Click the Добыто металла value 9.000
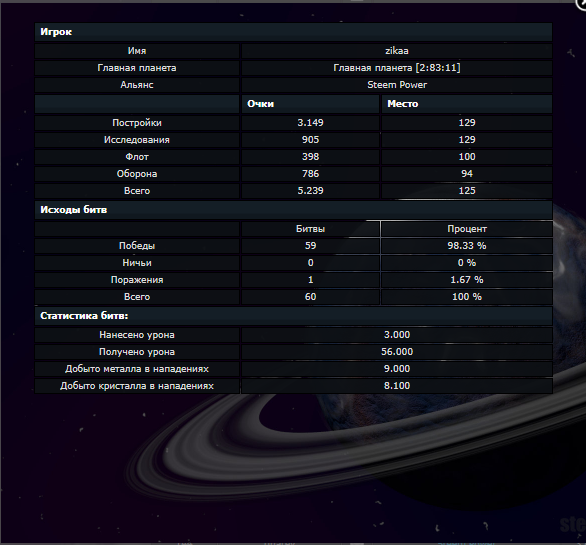Screen dimensions: 586x545 397,369
